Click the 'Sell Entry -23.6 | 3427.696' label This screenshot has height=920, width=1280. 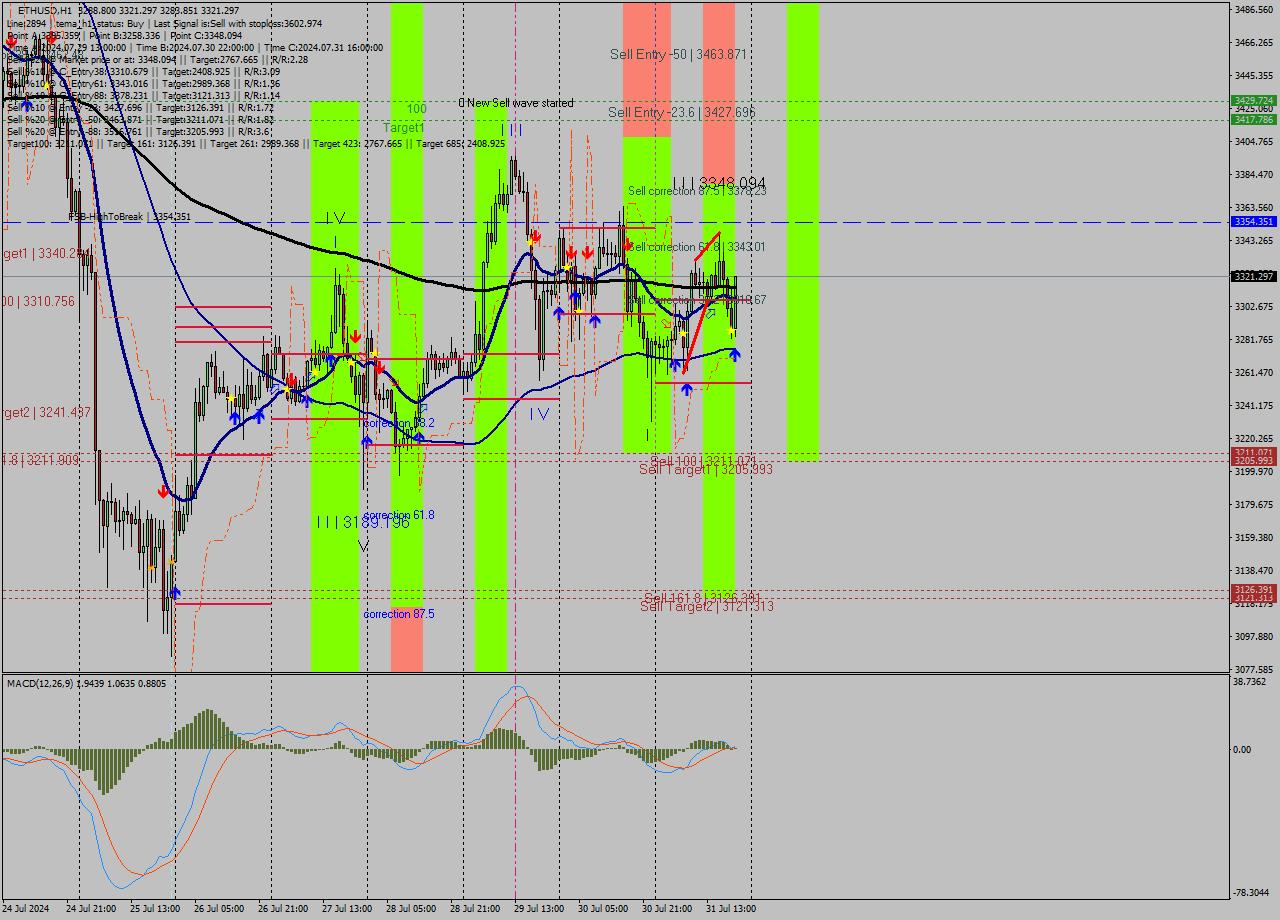(x=681, y=113)
